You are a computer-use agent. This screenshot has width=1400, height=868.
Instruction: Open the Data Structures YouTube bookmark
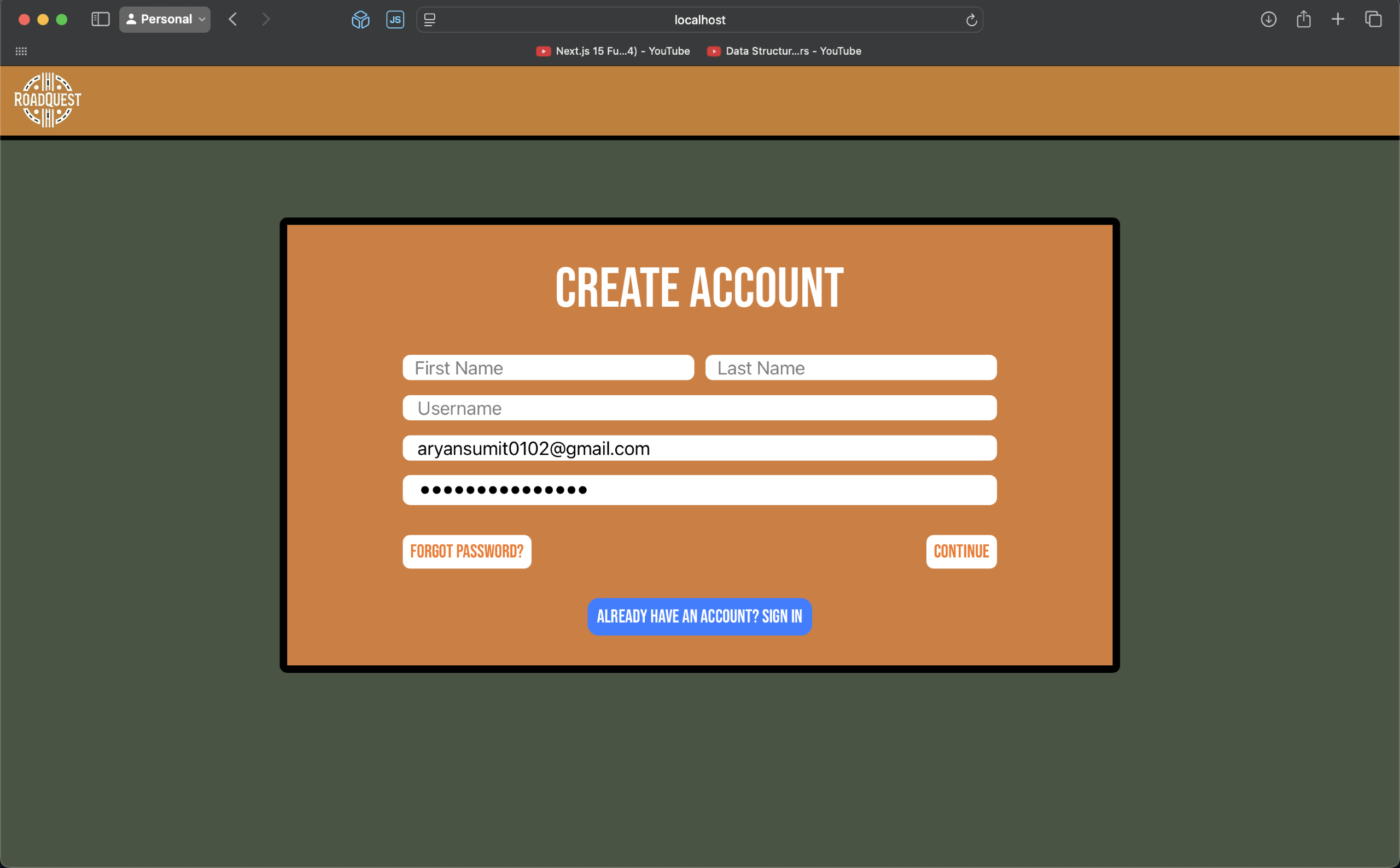pyautogui.click(x=784, y=51)
